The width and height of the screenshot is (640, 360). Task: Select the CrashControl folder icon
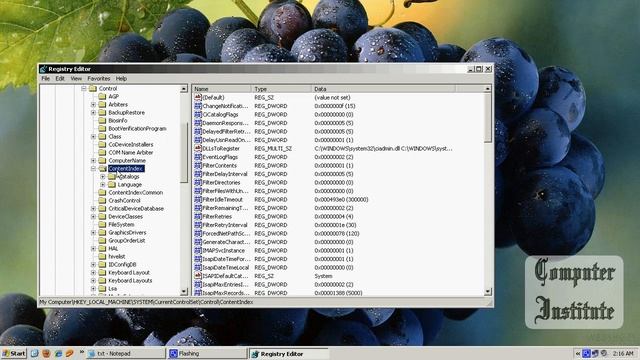click(x=102, y=200)
